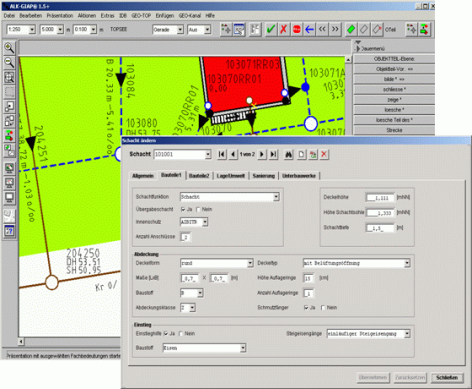Click the red stop sign icon
Screen dimensions: 472x389
click(x=296, y=29)
